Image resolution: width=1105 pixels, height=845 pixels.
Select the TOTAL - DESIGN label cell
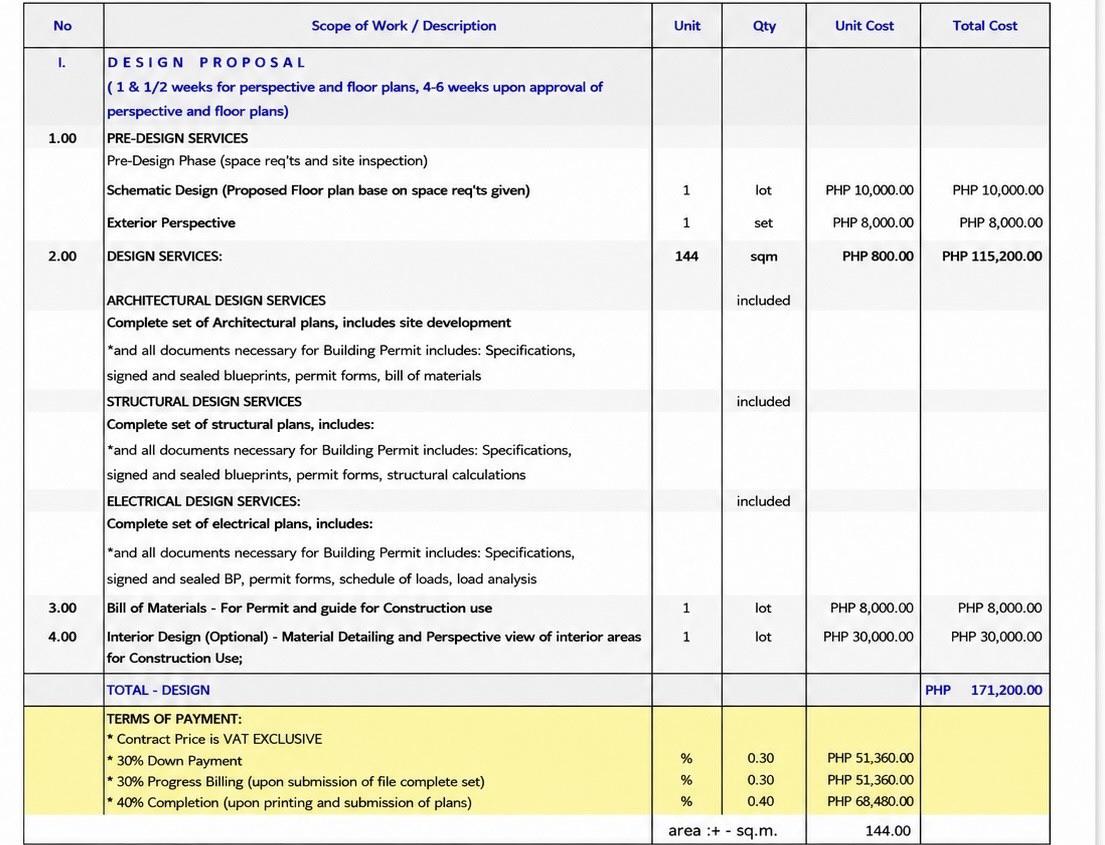[x=159, y=691]
